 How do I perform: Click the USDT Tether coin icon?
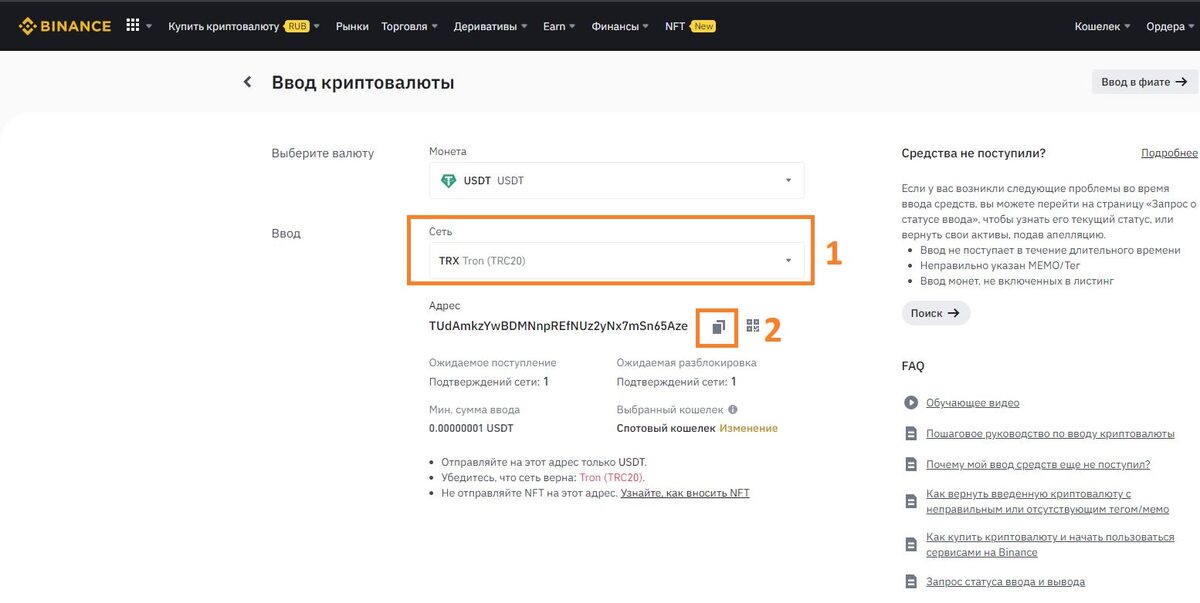[x=449, y=181]
